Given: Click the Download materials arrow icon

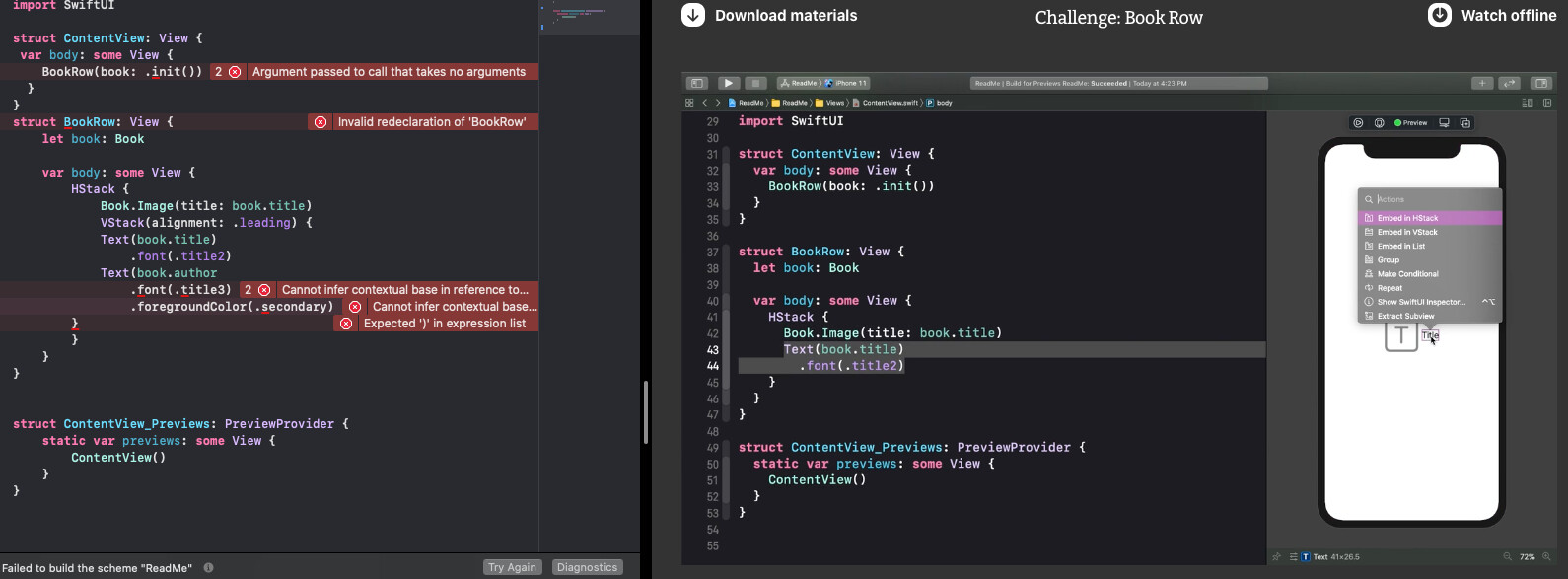Looking at the screenshot, I should pyautogui.click(x=693, y=15).
